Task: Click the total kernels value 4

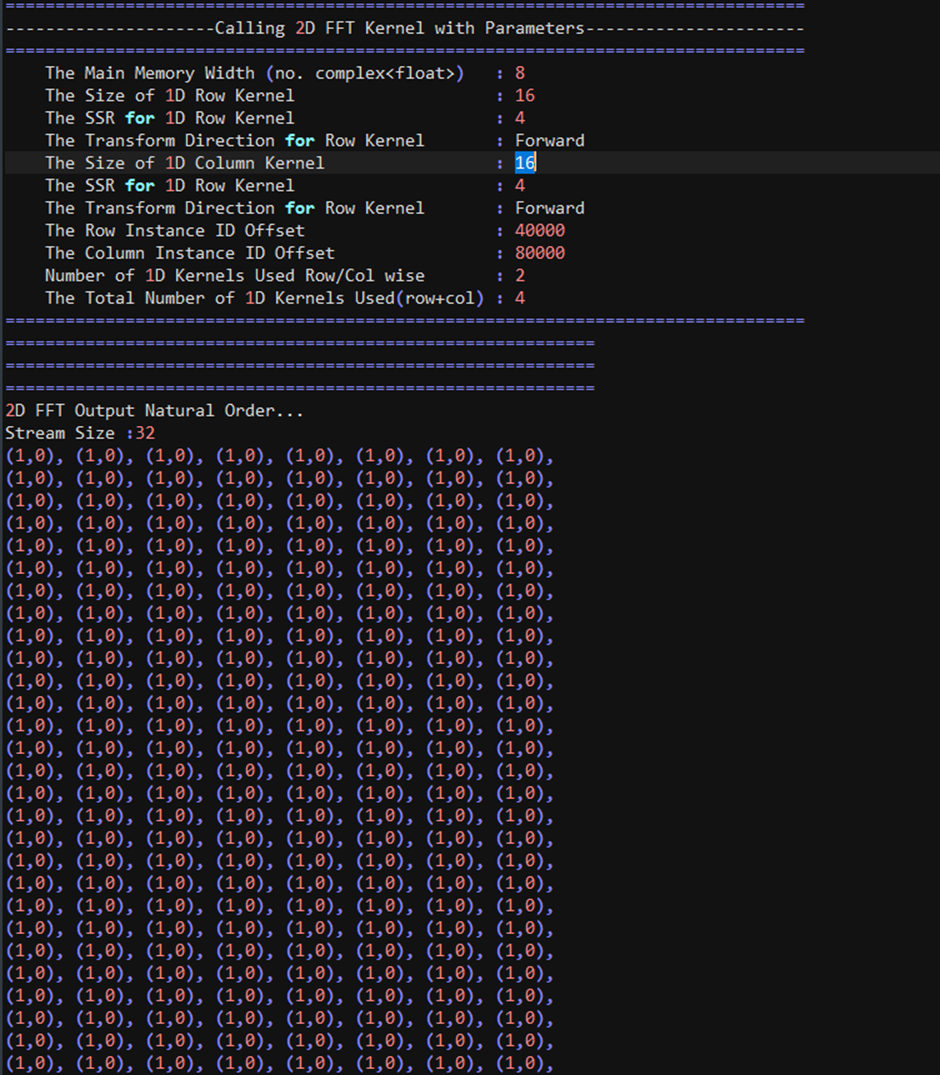Action: pos(520,298)
